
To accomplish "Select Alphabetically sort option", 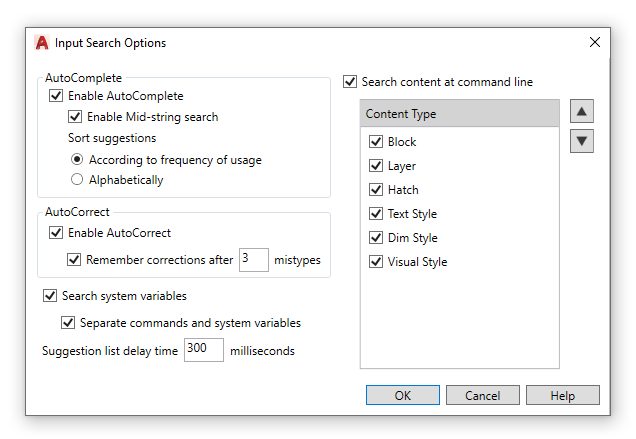I will click(77, 180).
